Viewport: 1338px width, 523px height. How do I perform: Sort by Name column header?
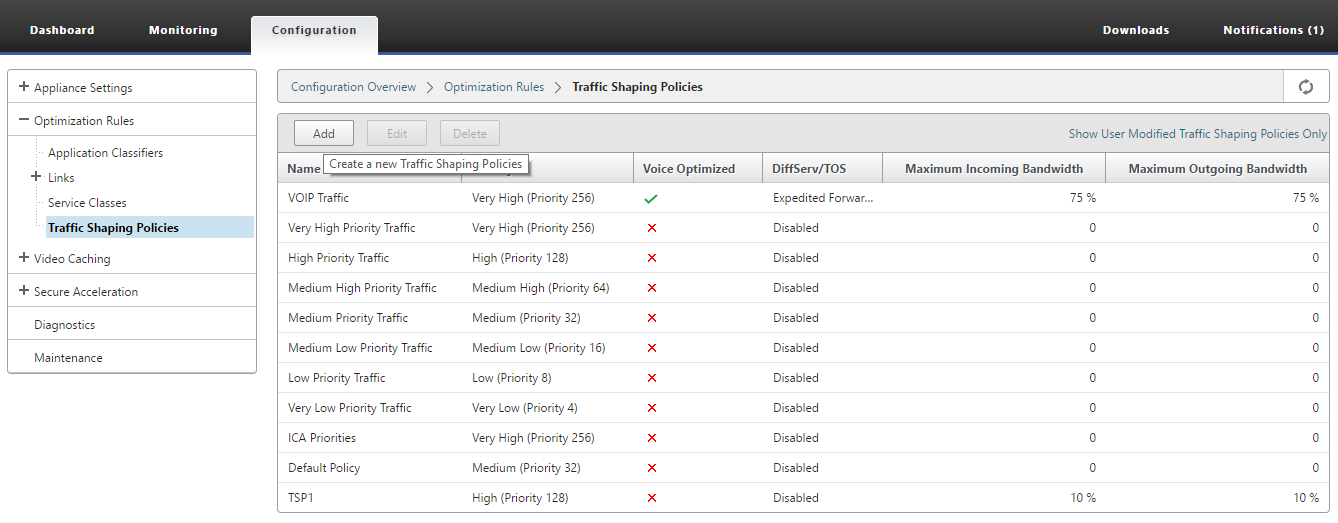[303, 169]
